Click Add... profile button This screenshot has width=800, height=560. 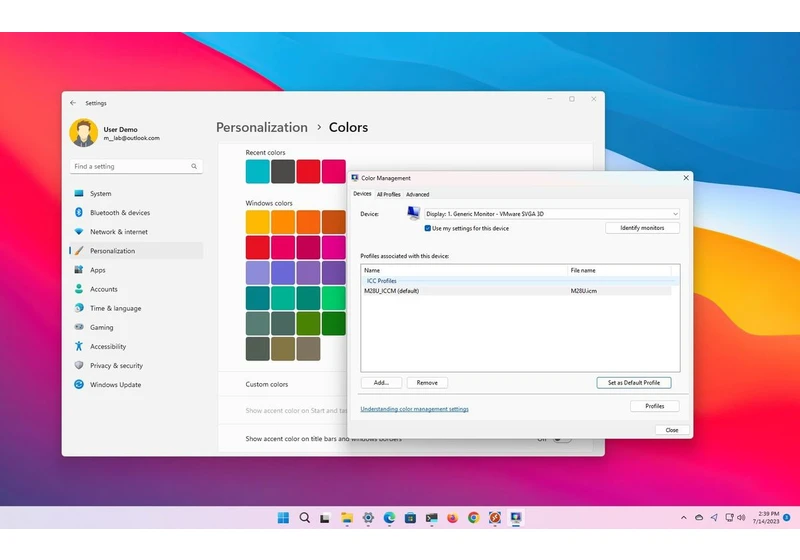tap(381, 383)
